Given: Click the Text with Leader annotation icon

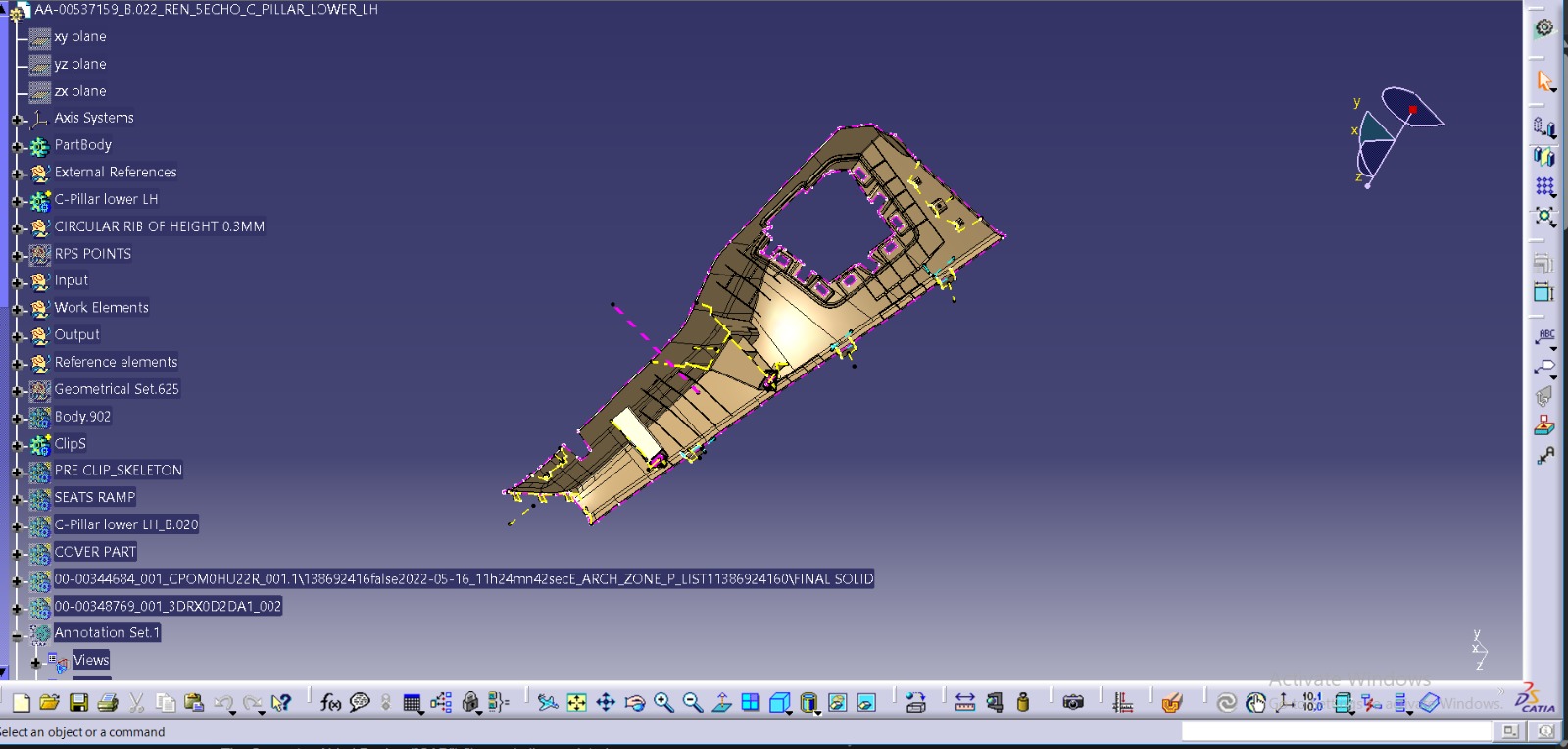Looking at the screenshot, I should pyautogui.click(x=1544, y=337).
